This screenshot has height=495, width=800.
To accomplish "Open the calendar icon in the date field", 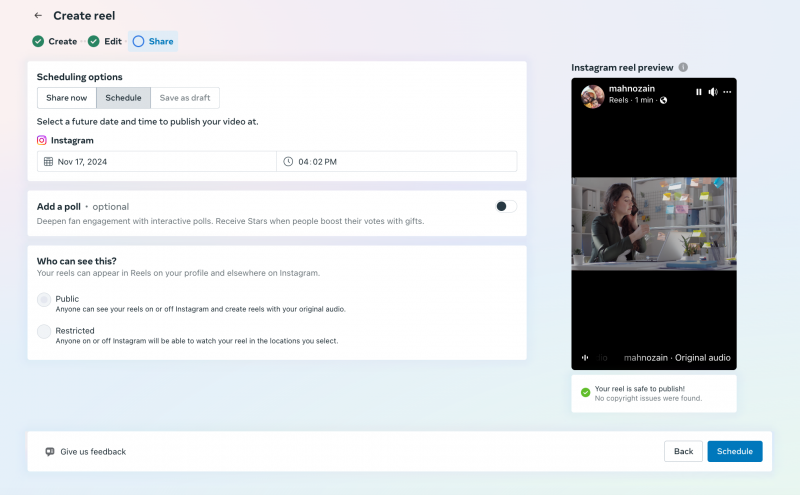I will [x=48, y=162].
